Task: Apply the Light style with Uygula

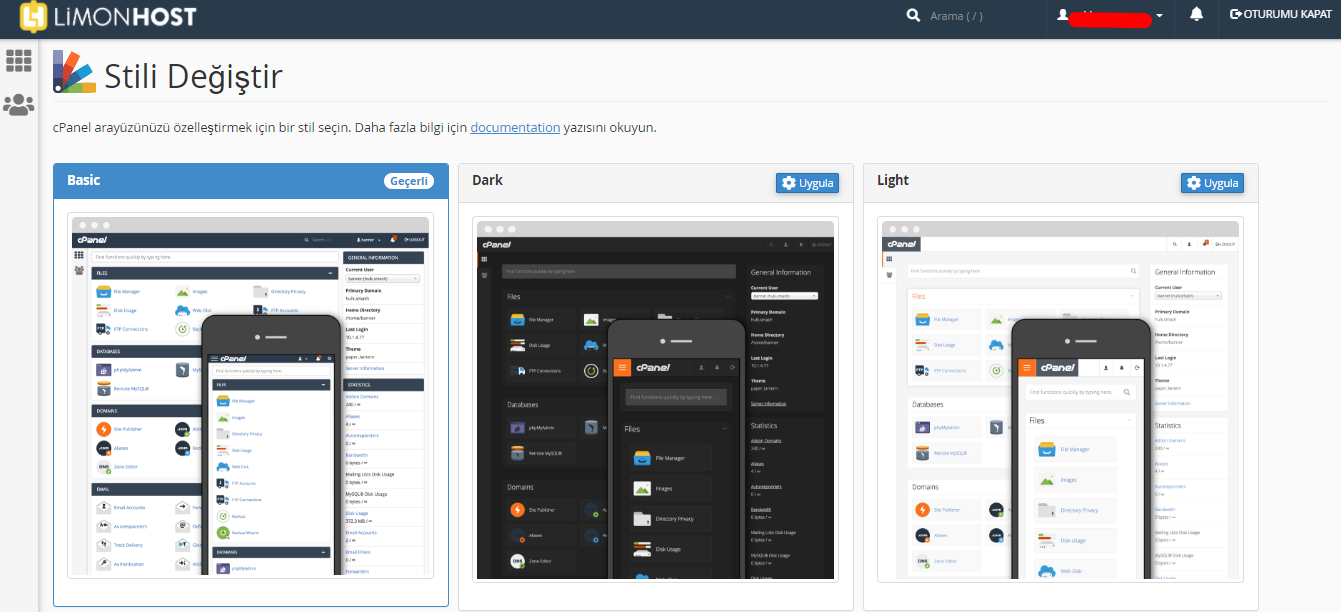Action: [1212, 183]
